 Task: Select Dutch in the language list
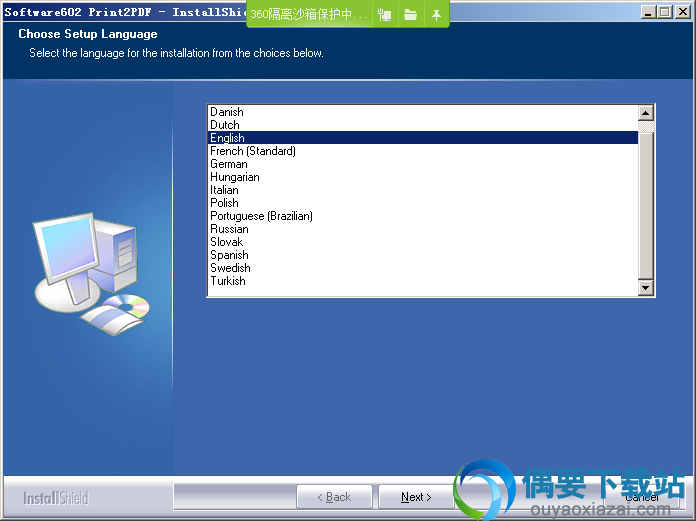423,125
